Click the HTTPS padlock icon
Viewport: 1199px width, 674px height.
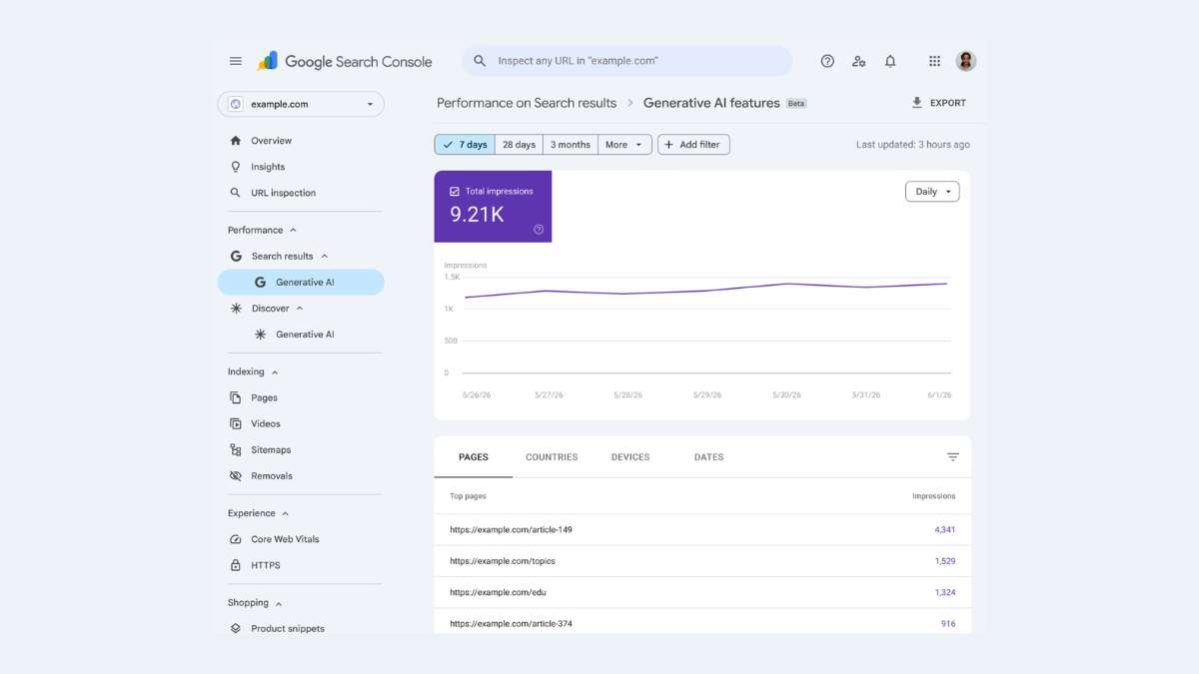(236, 565)
